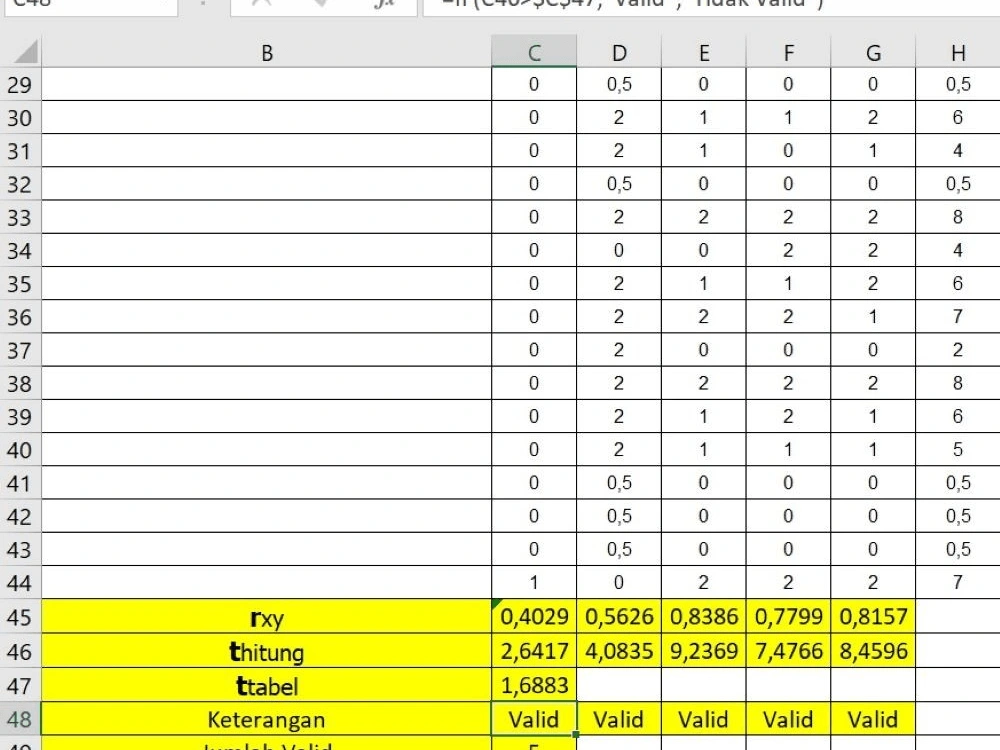Click Valid cell in column D
The height and width of the screenshot is (750, 1000).
point(619,719)
